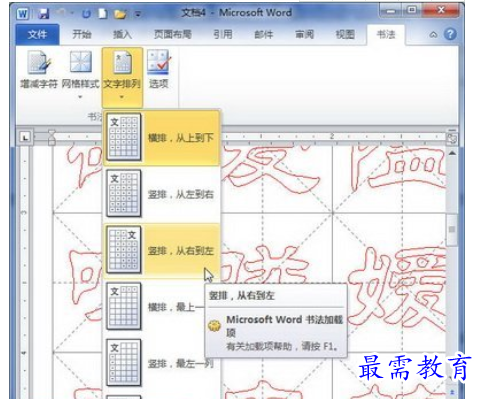Open Word Help question mark icon
Screen dimensions: 480x399
click(x=450, y=34)
